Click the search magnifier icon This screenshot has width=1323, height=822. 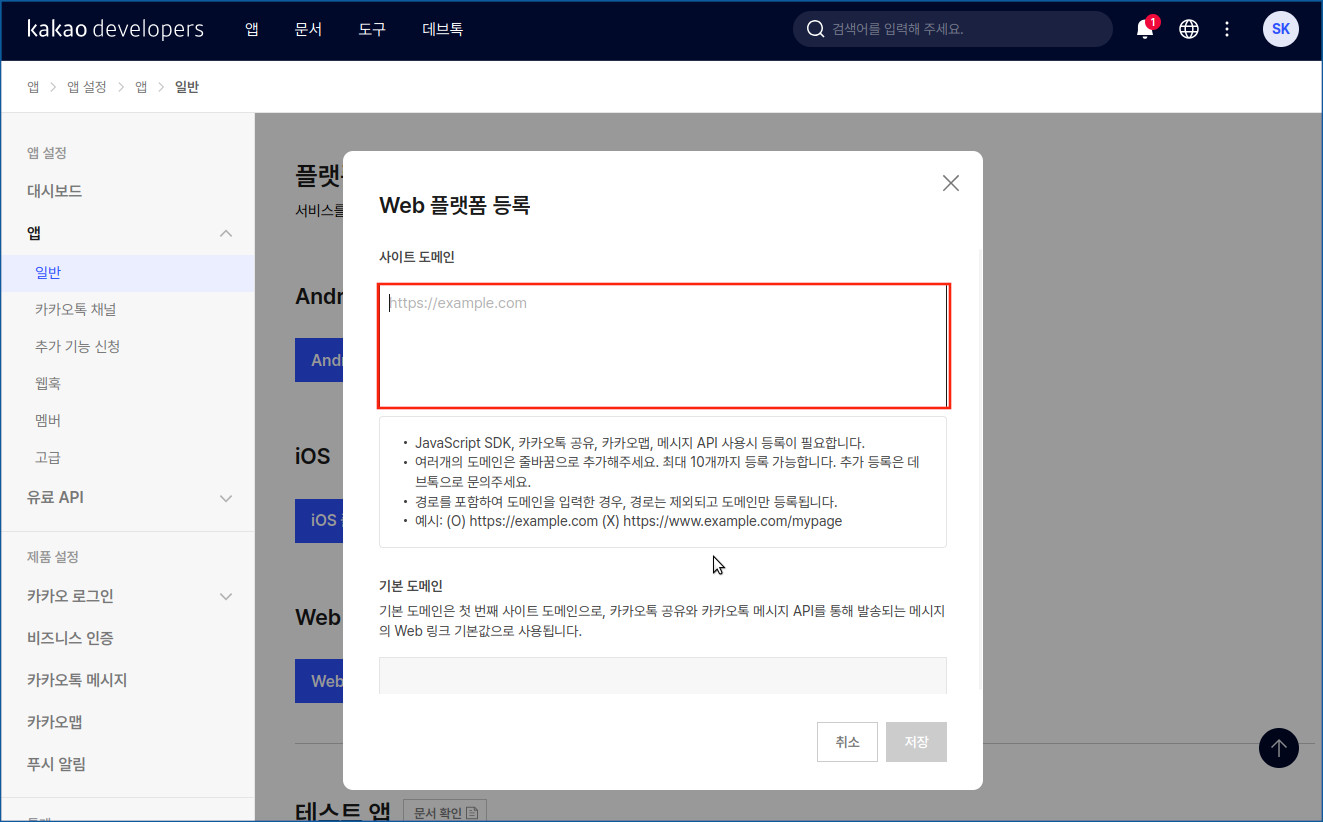click(815, 29)
